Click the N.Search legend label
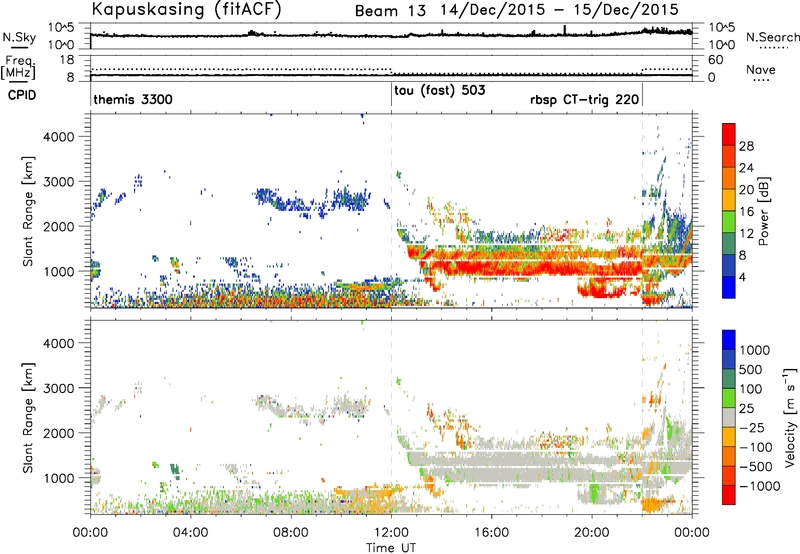The width and height of the screenshot is (800, 554). (772, 37)
